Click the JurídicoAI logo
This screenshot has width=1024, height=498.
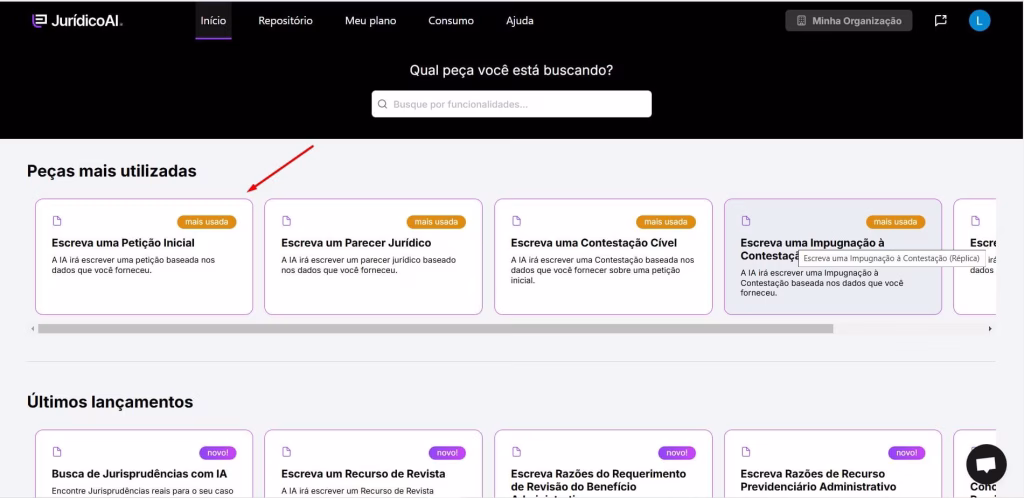coord(77,21)
